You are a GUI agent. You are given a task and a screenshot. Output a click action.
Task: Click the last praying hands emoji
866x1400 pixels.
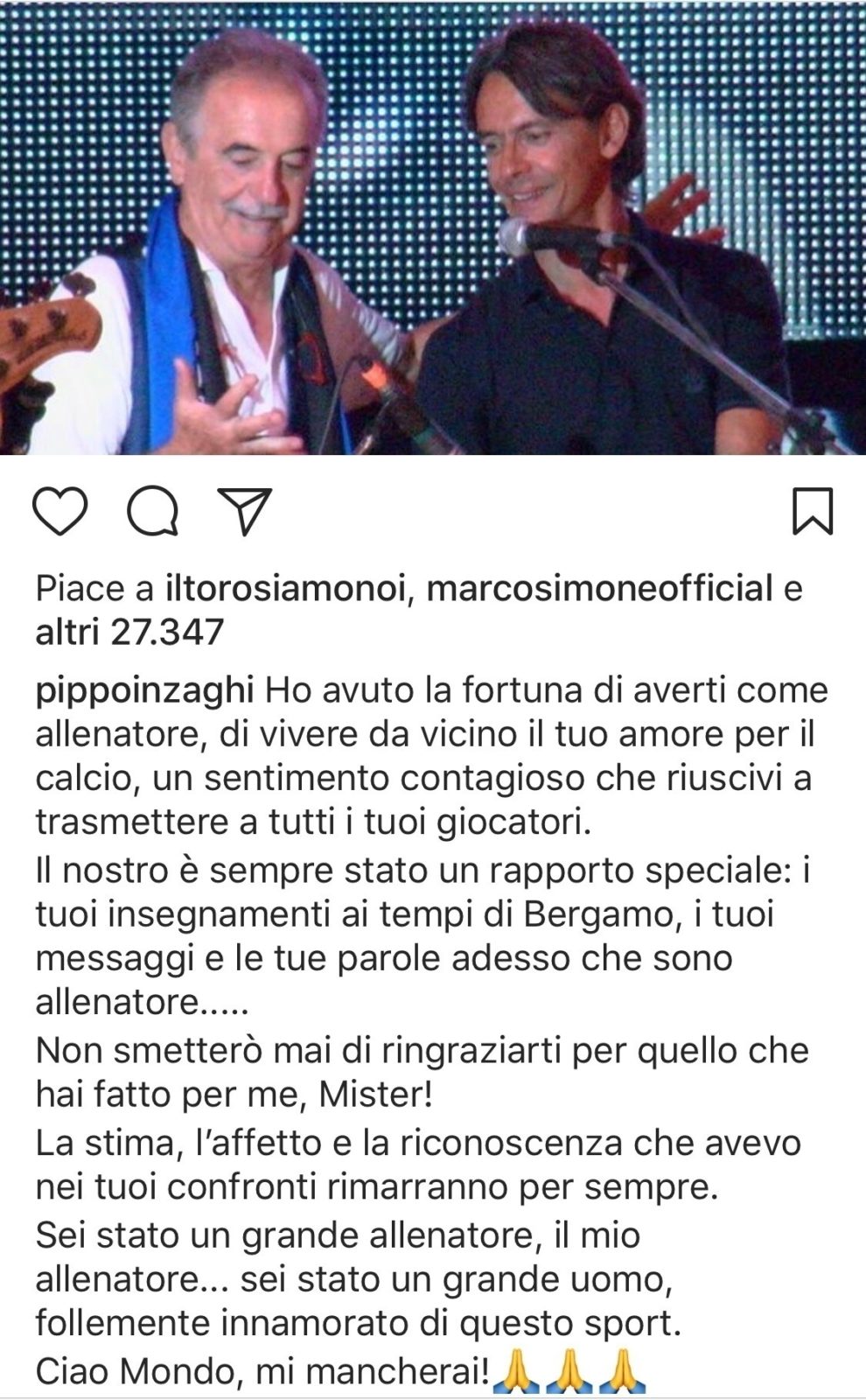[625, 1372]
